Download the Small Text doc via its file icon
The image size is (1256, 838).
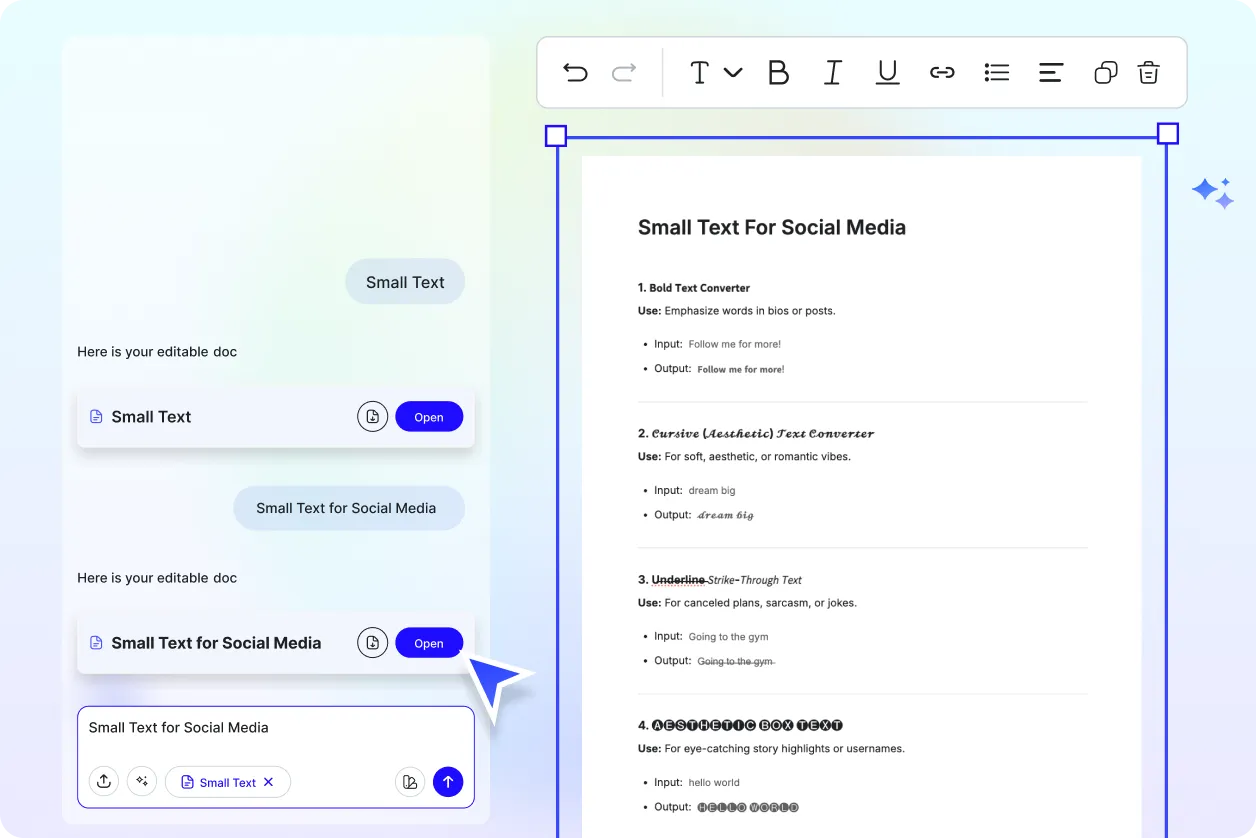[372, 416]
